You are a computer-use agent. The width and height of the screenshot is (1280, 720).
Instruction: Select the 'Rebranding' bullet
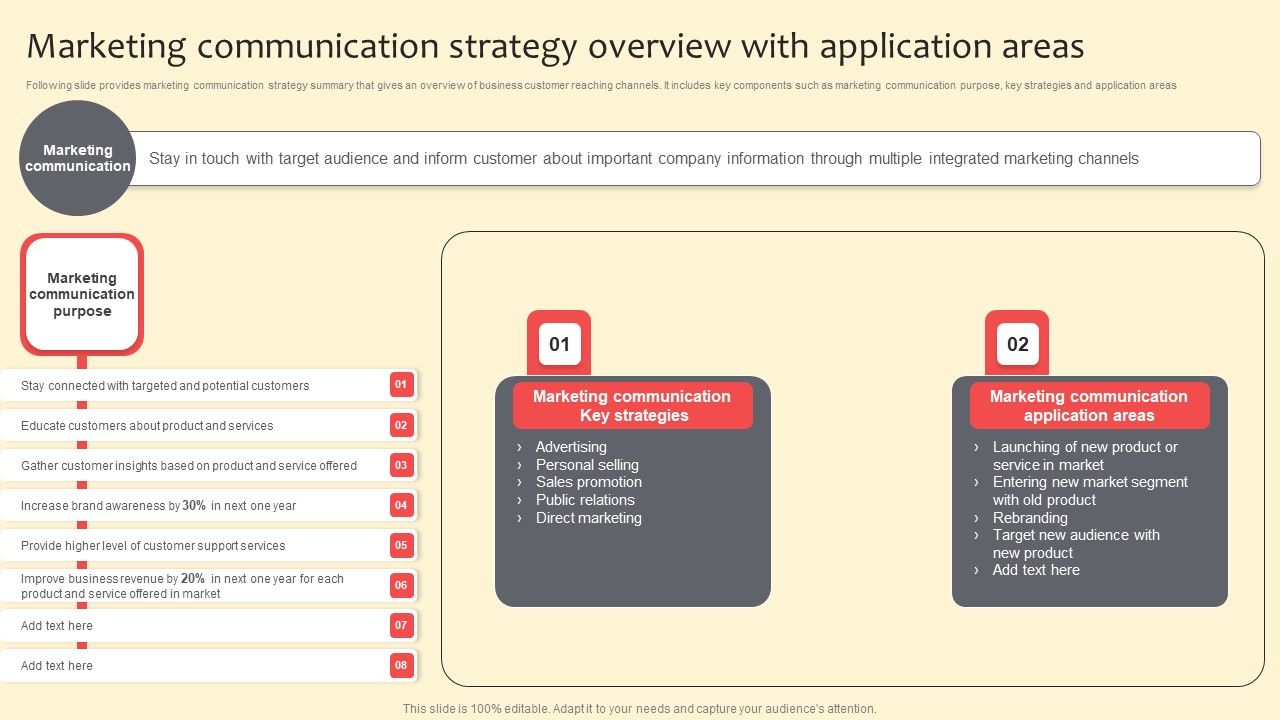pyautogui.click(x=1030, y=518)
